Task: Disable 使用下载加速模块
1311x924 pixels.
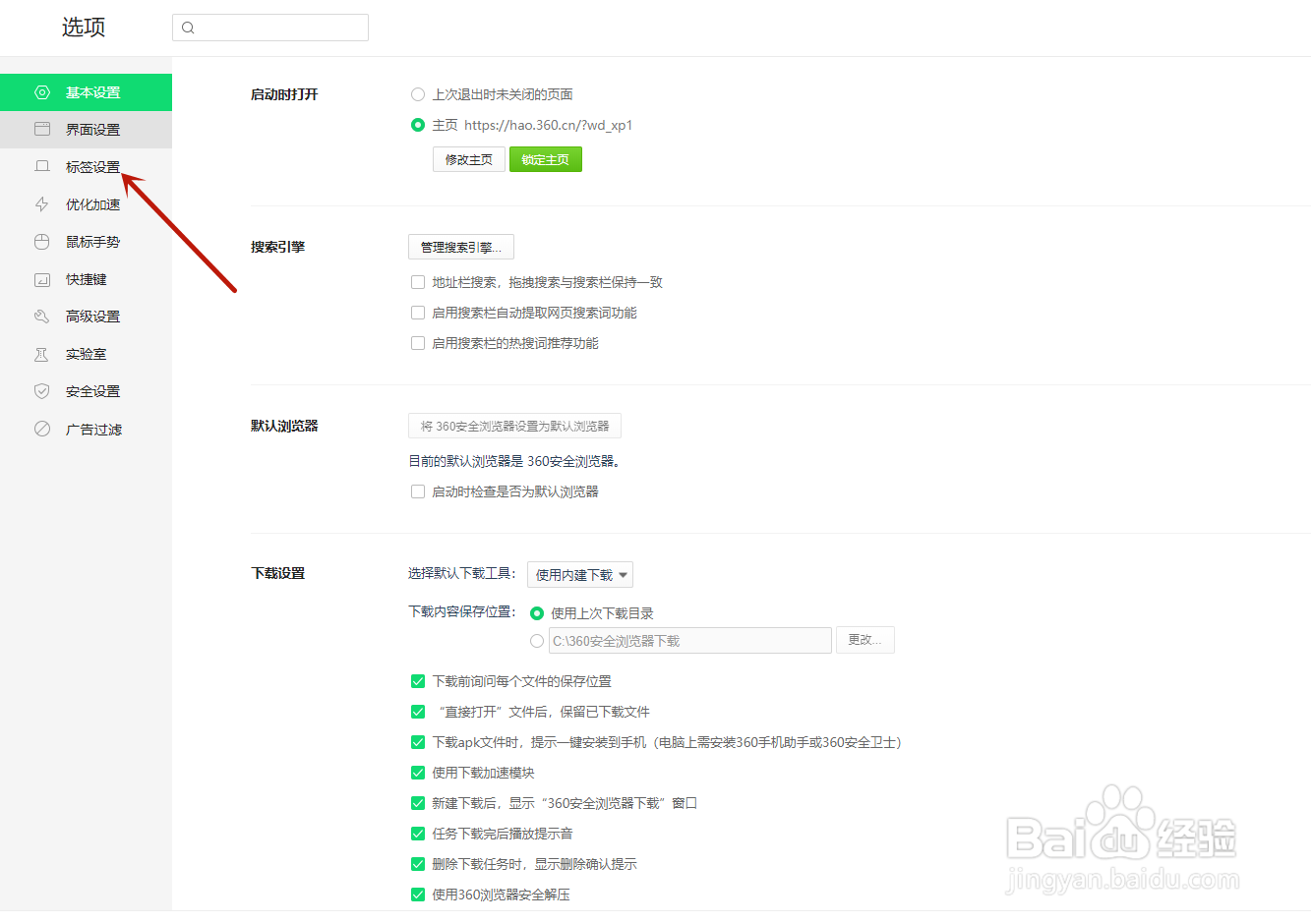Action: pyautogui.click(x=418, y=773)
